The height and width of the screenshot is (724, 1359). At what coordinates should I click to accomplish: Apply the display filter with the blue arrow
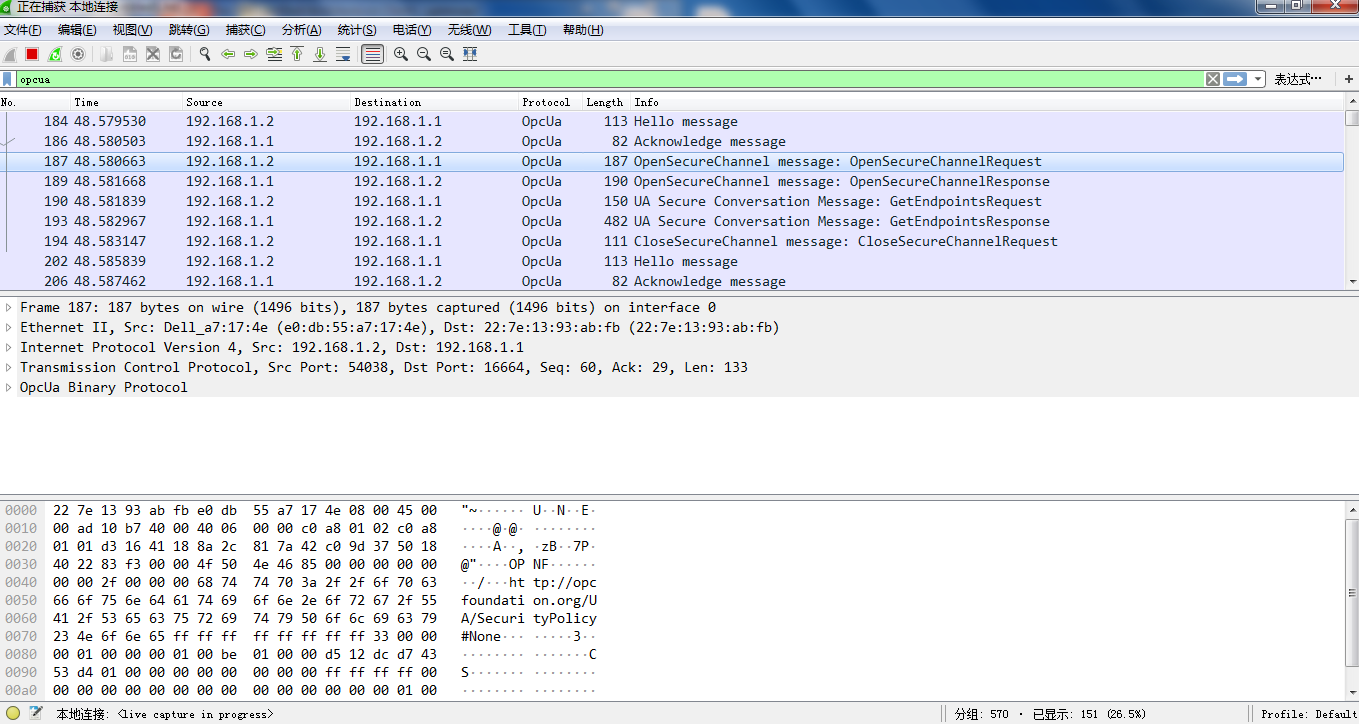point(1235,79)
